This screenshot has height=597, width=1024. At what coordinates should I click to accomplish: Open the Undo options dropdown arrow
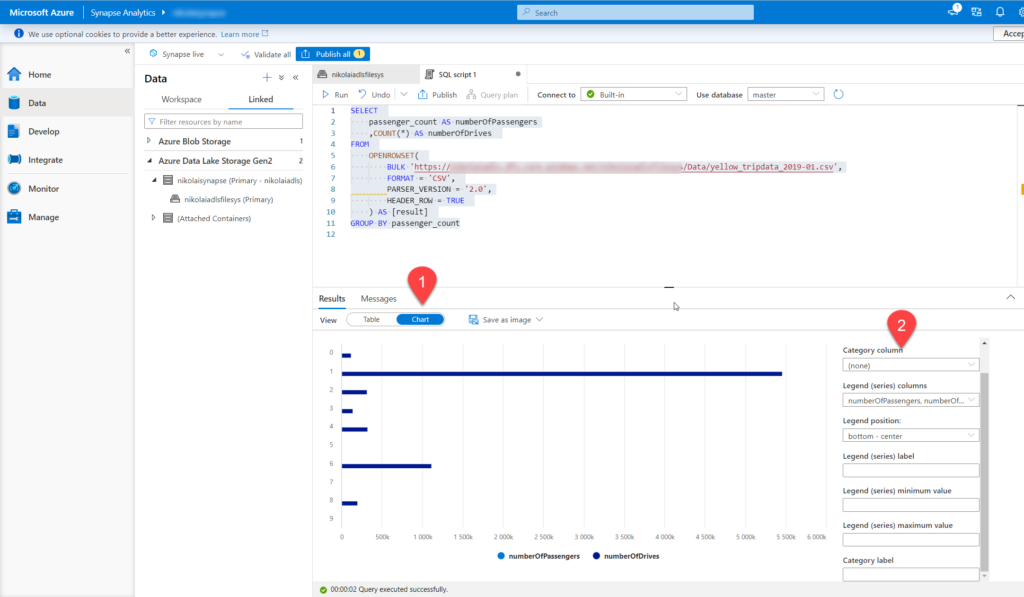click(x=404, y=95)
